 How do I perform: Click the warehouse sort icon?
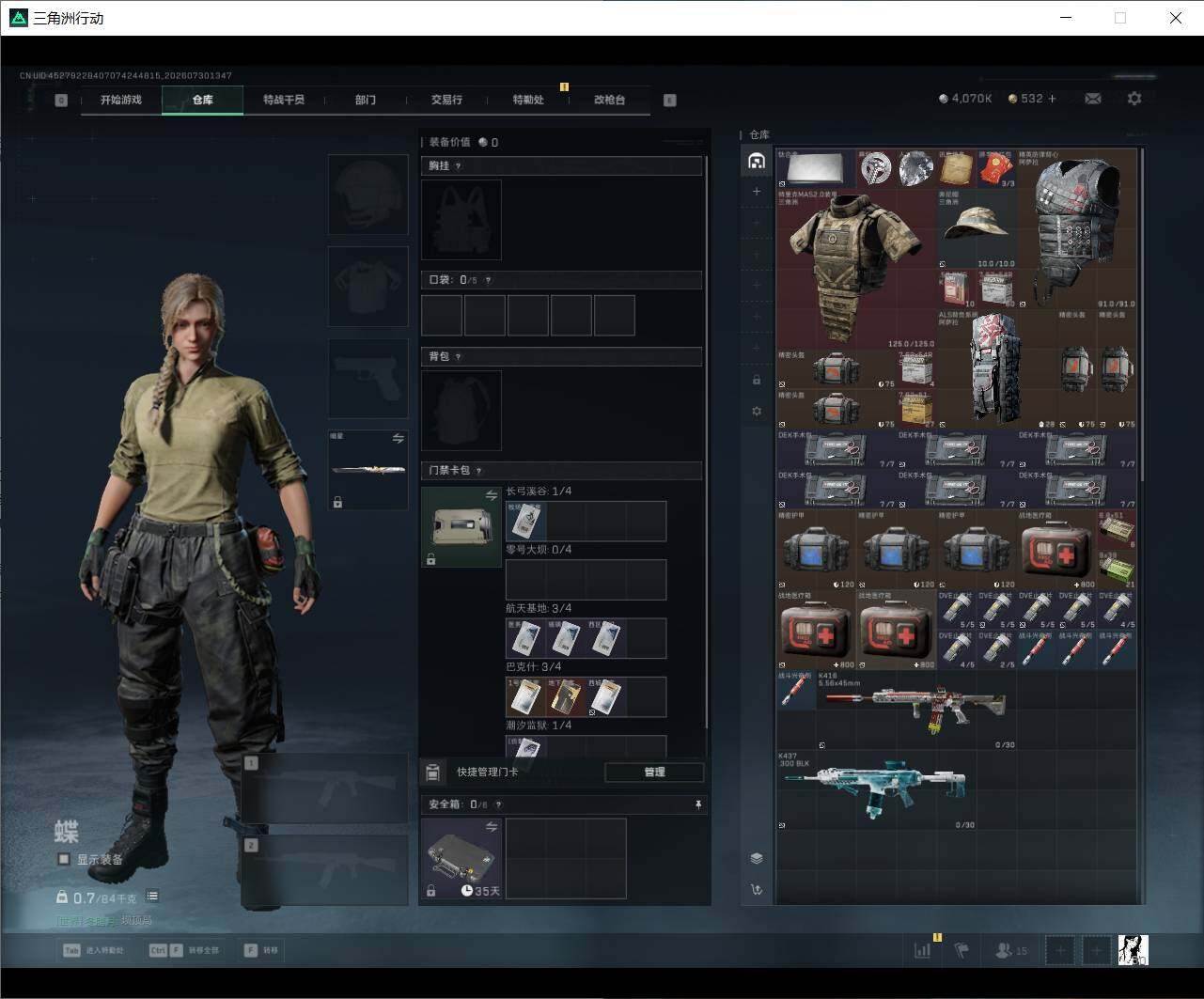point(757,889)
